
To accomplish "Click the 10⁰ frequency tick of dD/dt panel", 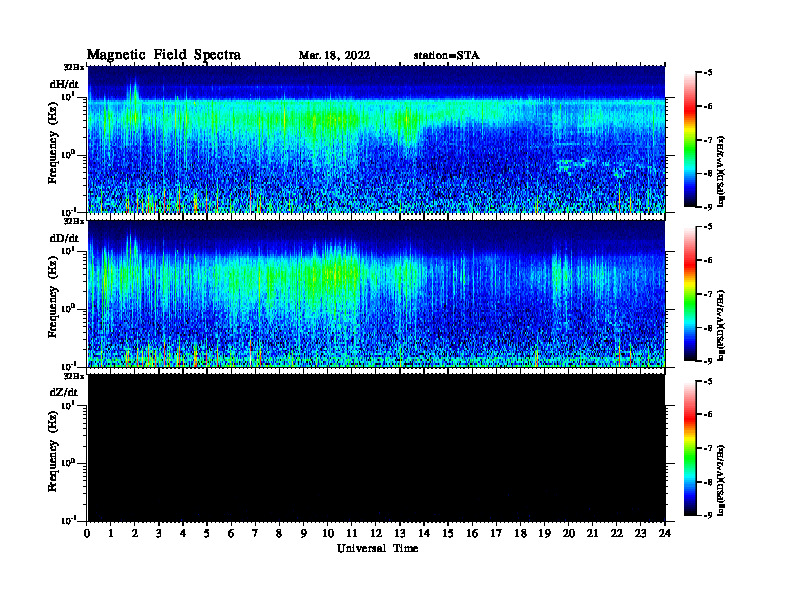I will pos(68,308).
